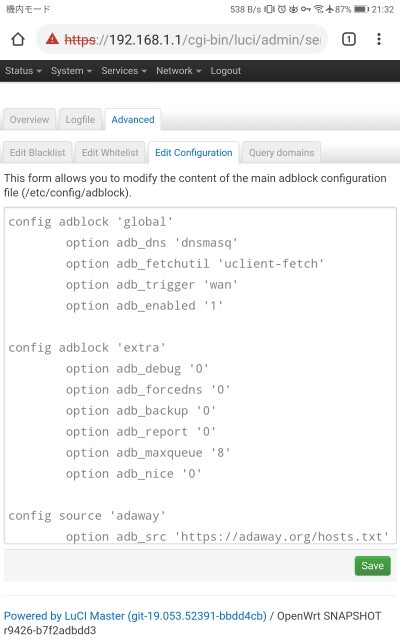Open the Query domains tab

pyautogui.click(x=281, y=153)
